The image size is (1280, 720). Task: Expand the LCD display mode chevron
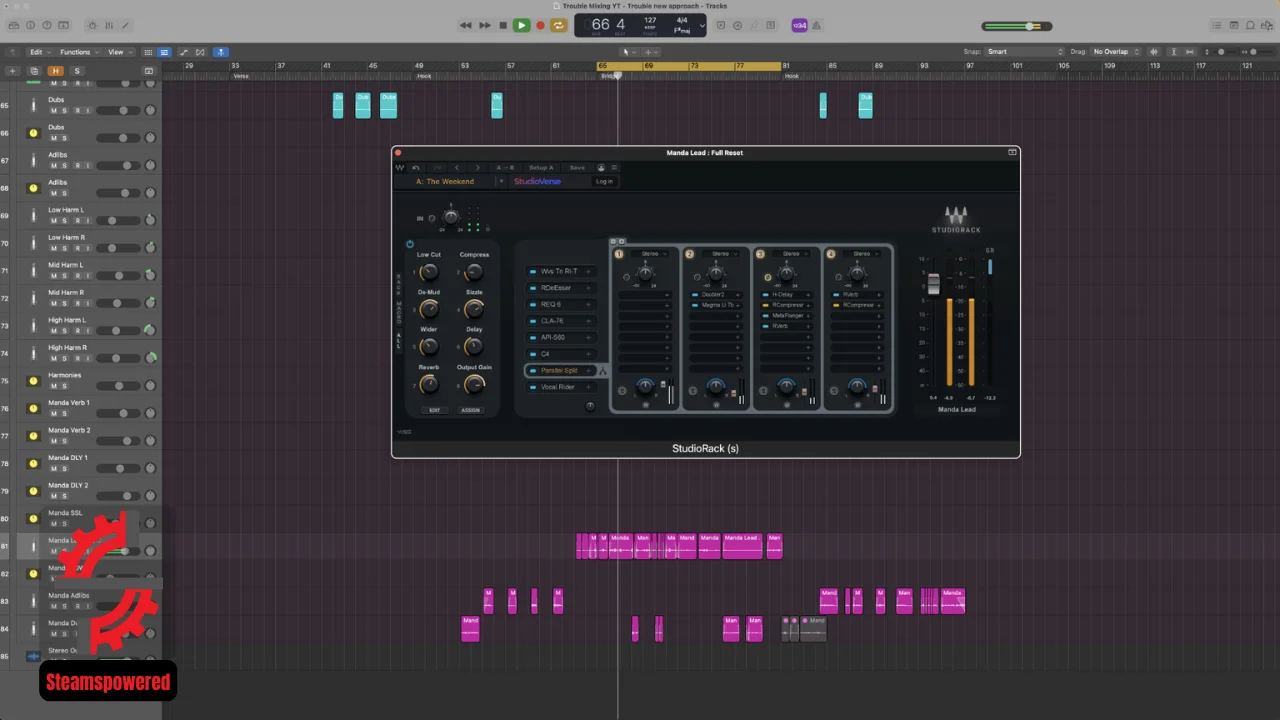pyautogui.click(x=701, y=25)
